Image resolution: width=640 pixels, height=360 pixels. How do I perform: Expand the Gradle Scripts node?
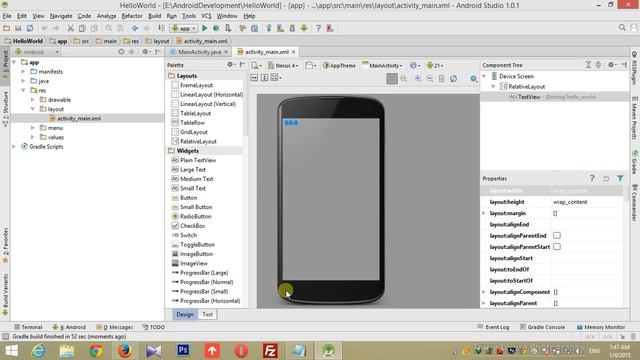[x=14, y=147]
